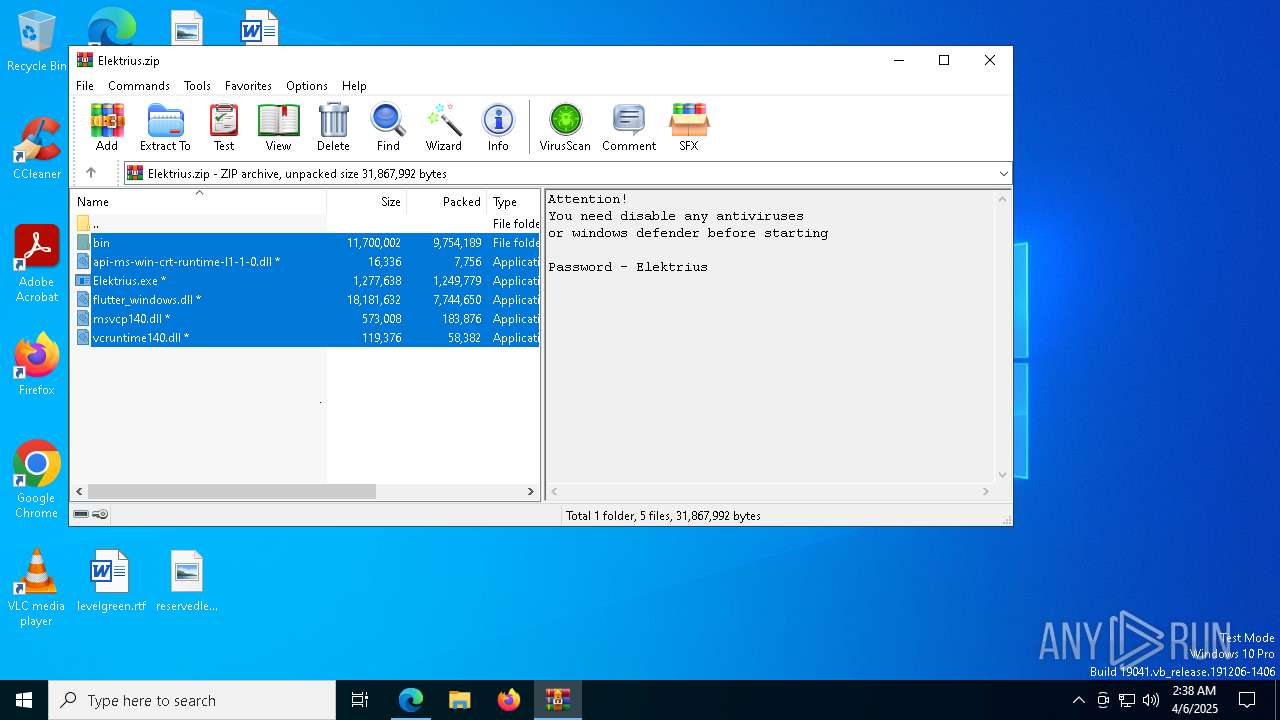Click WinRAR taskbar button
Viewport: 1280px width, 720px height.
point(558,700)
